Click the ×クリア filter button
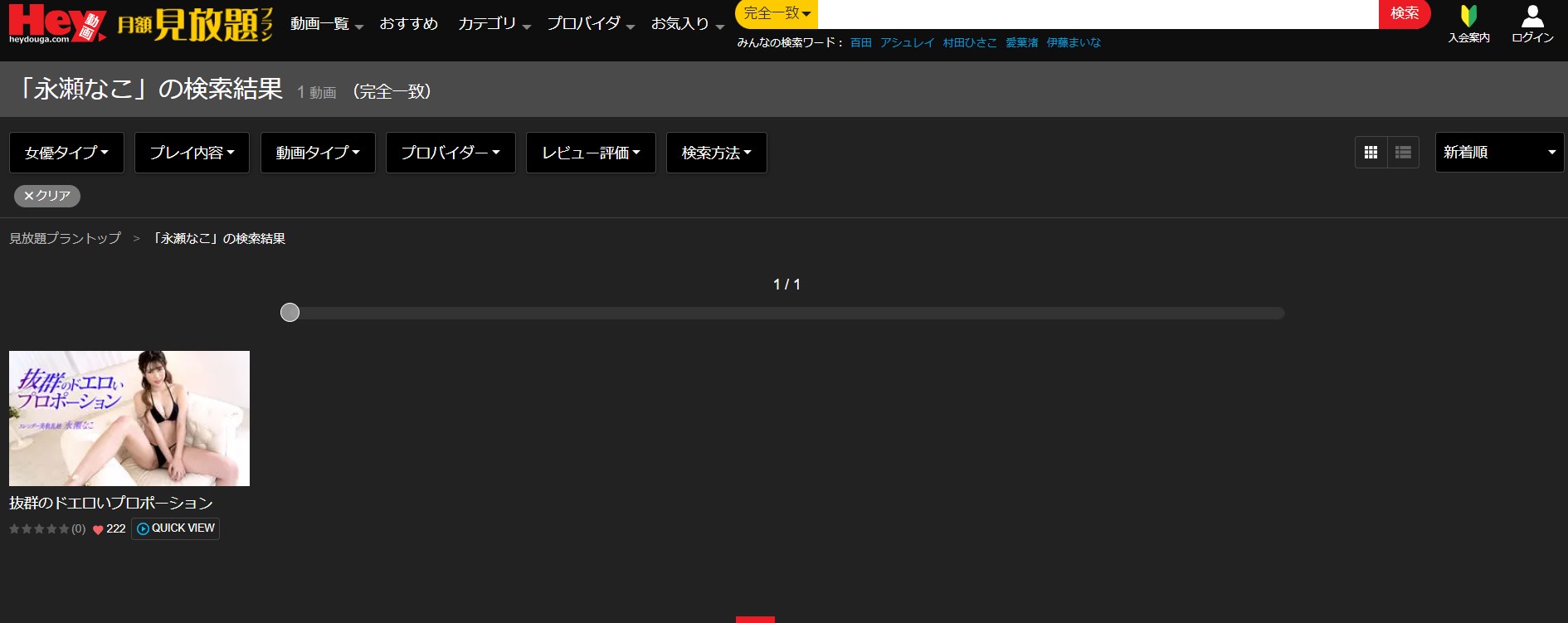Viewport: 1568px width, 623px height. point(47,196)
